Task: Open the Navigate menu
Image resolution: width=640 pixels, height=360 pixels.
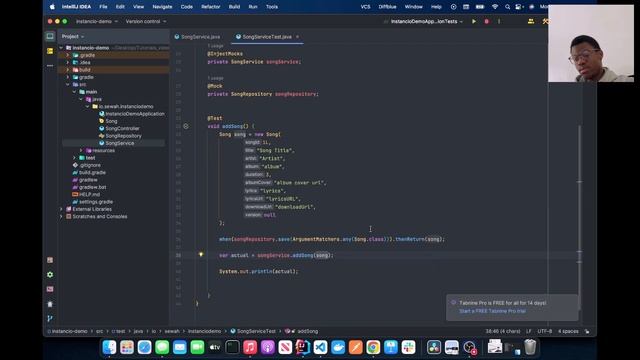Action: pos(162,7)
